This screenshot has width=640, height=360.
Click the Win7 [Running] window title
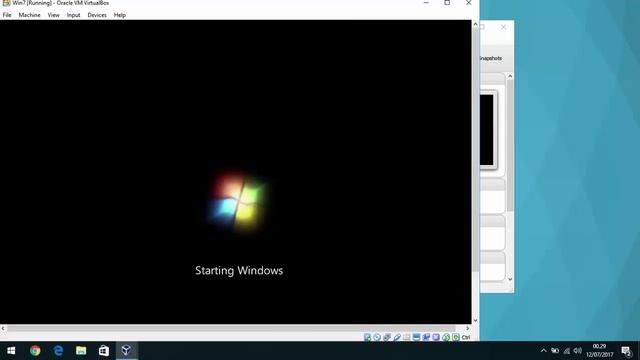click(x=60, y=3)
